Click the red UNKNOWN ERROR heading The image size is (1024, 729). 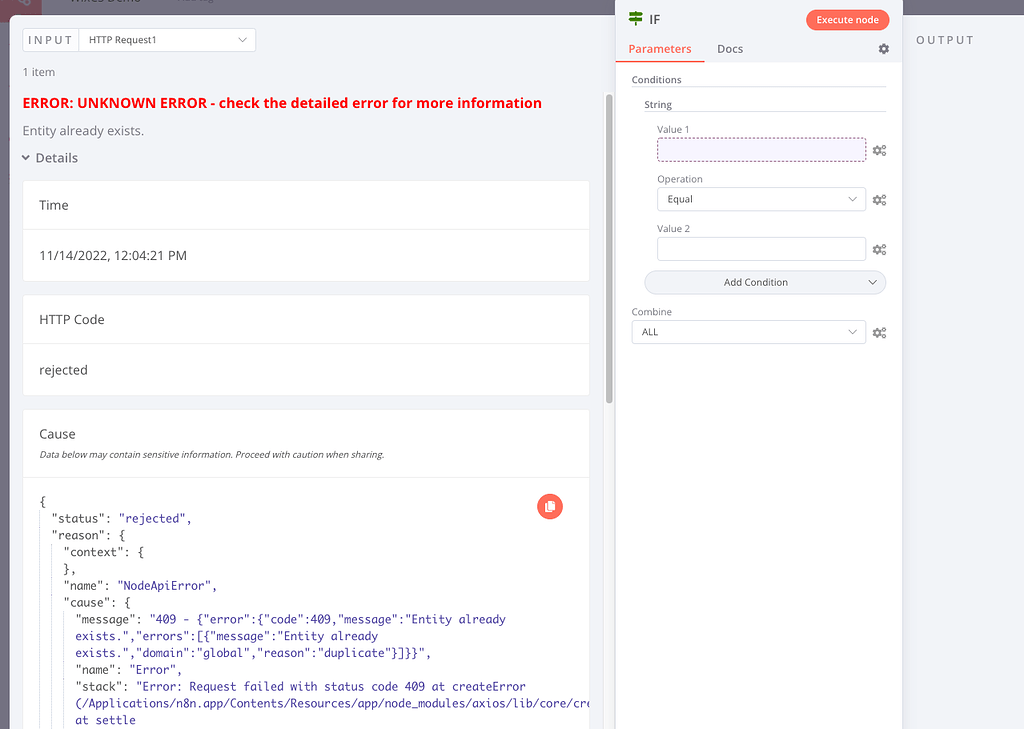click(x=282, y=103)
